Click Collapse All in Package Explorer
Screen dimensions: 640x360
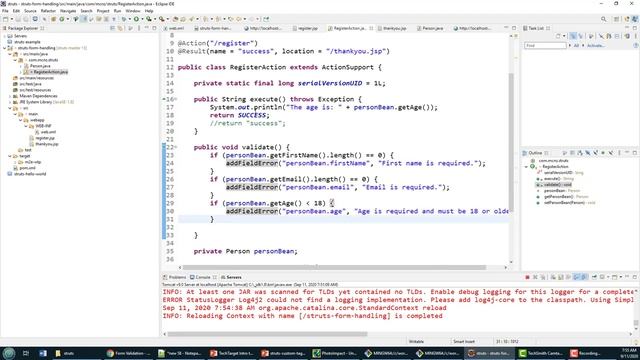113,28
